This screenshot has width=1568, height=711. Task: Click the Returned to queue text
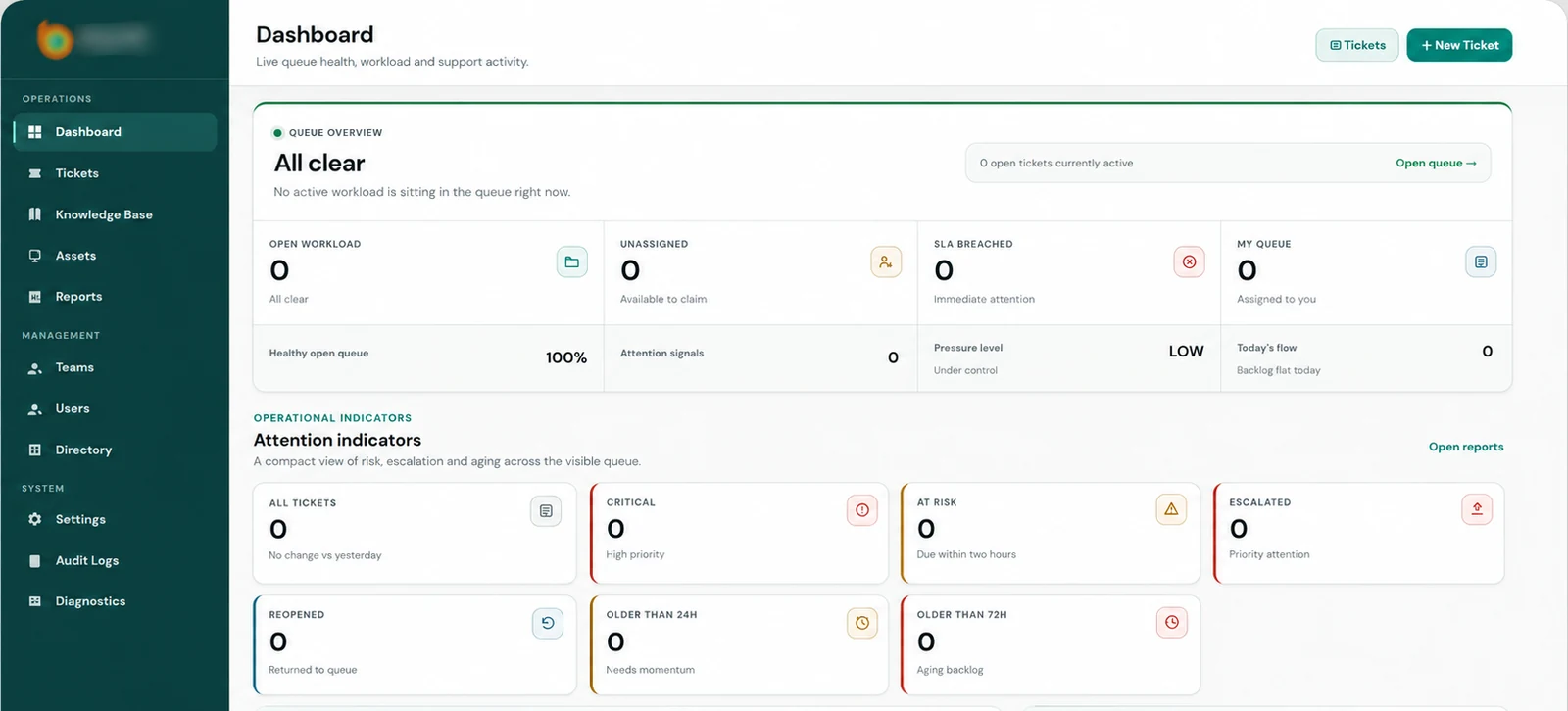click(x=313, y=671)
